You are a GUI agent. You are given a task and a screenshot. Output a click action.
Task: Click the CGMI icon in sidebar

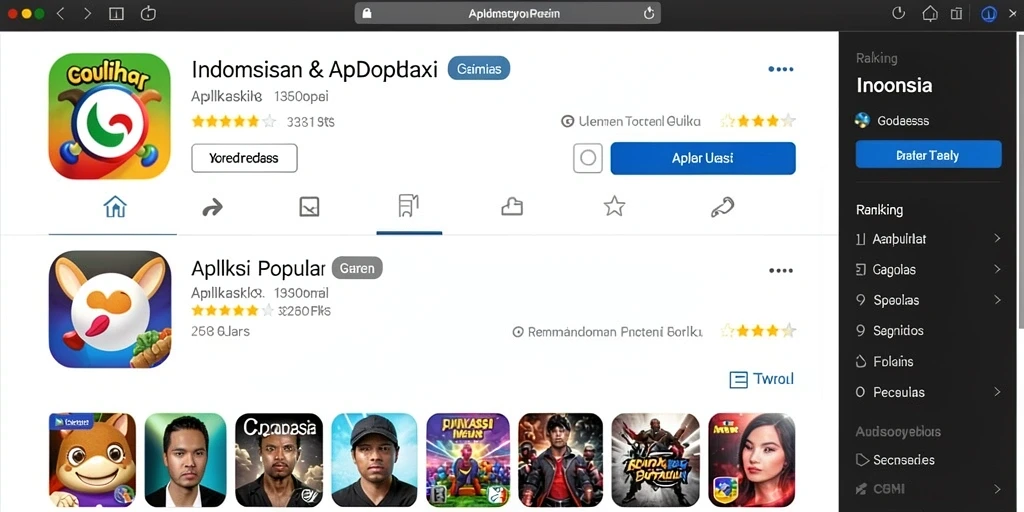pos(861,488)
